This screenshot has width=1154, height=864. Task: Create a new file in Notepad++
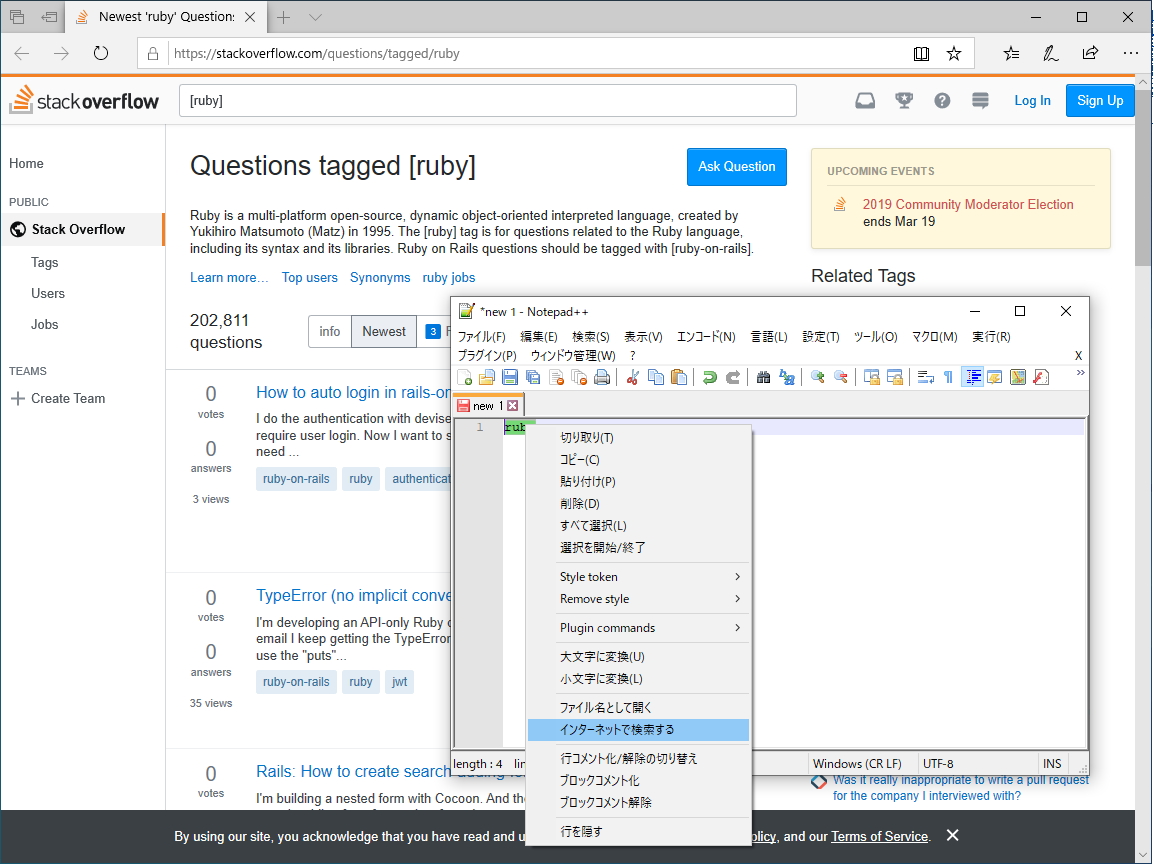[x=464, y=377]
